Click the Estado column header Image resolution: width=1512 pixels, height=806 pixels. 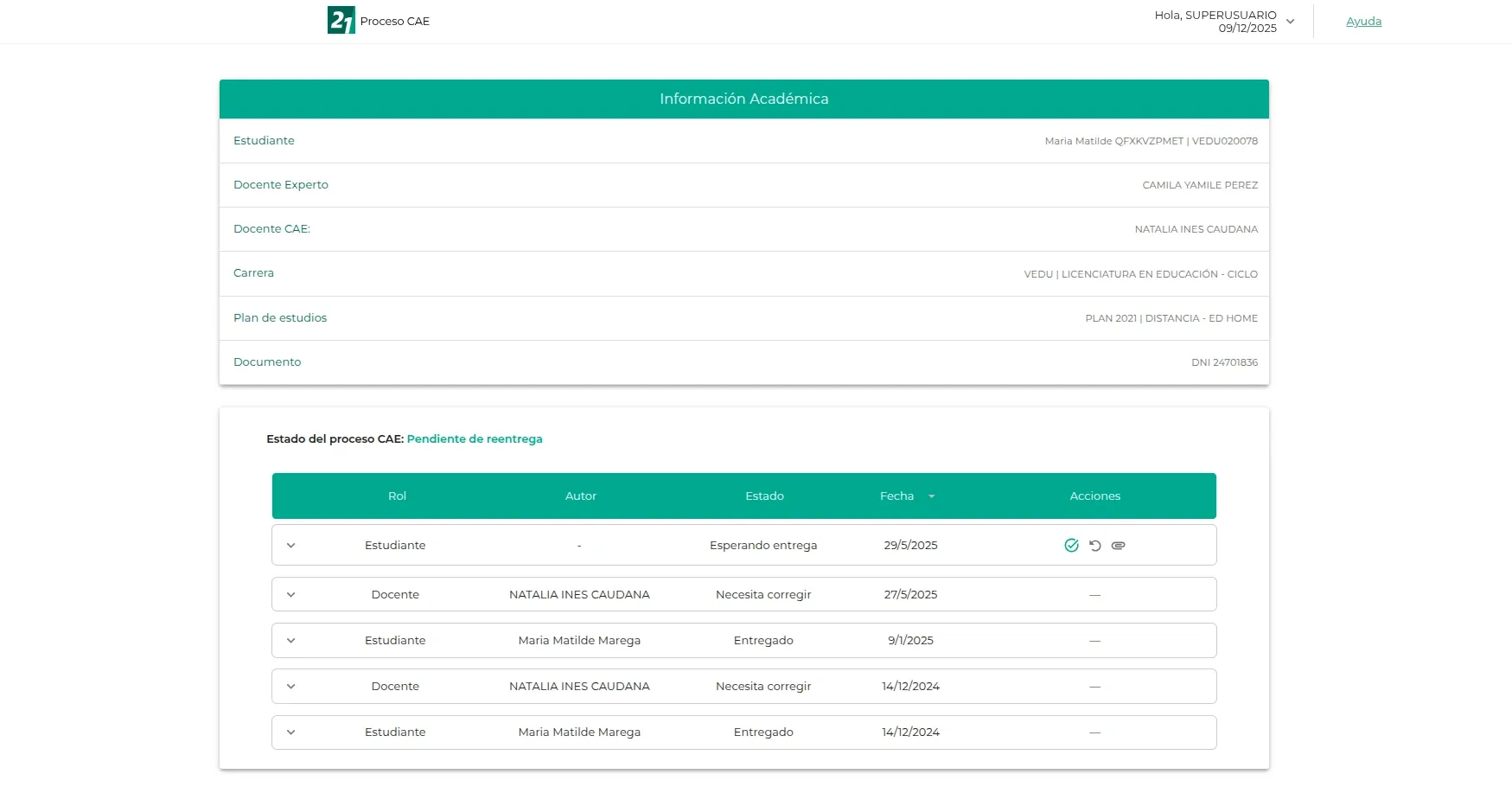[763, 496]
